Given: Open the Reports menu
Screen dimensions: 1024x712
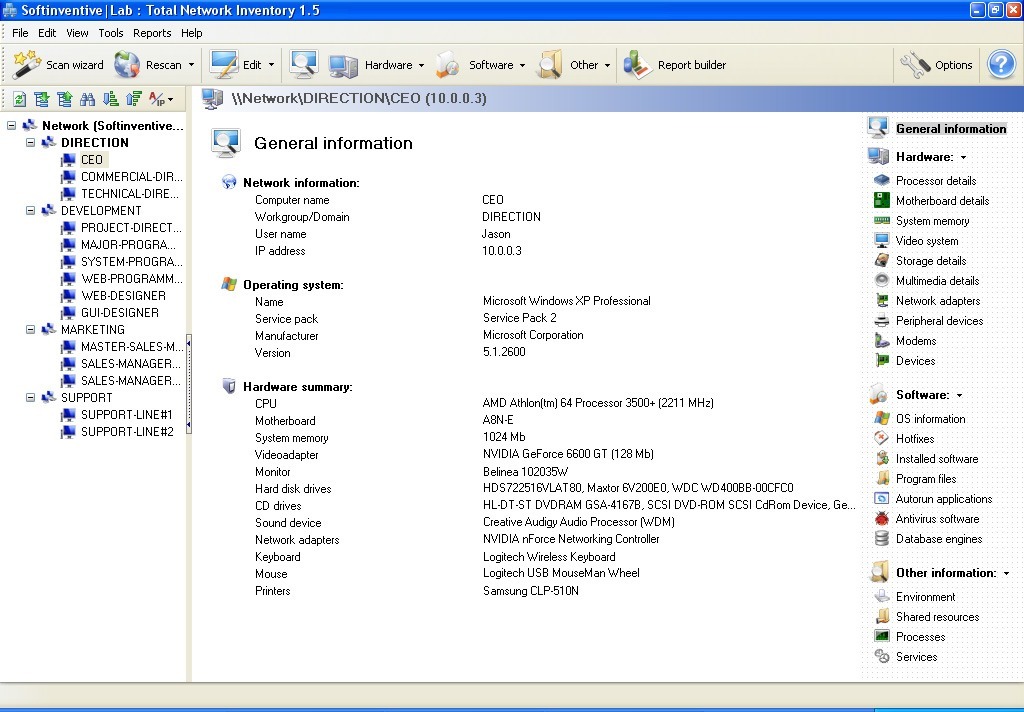Looking at the screenshot, I should tap(152, 32).
